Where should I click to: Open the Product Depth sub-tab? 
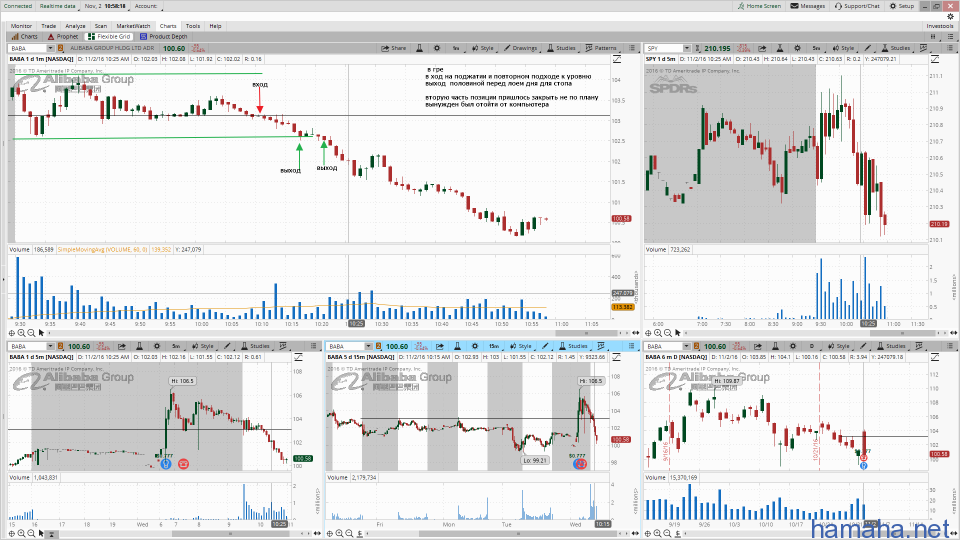click(163, 37)
